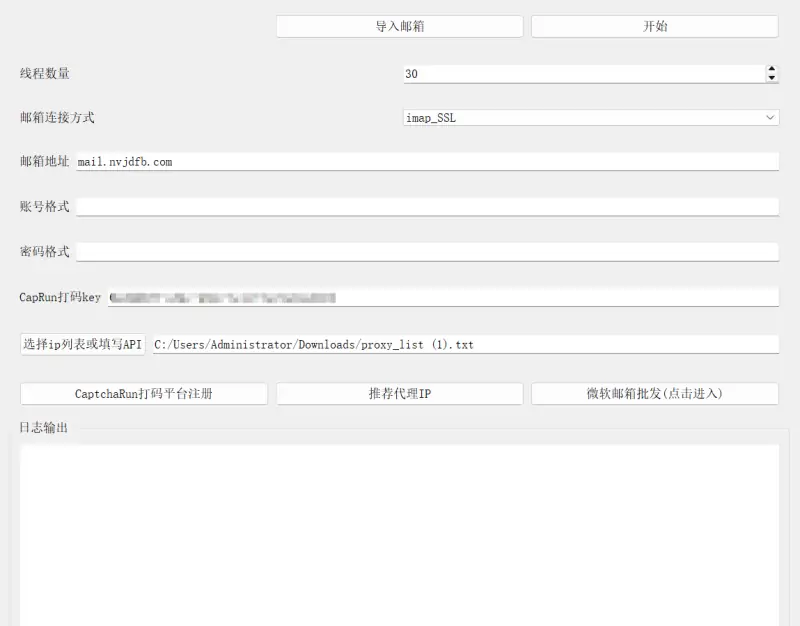Click the 选择ip列表或填写API button
This screenshot has height=626, width=800.
point(83,344)
